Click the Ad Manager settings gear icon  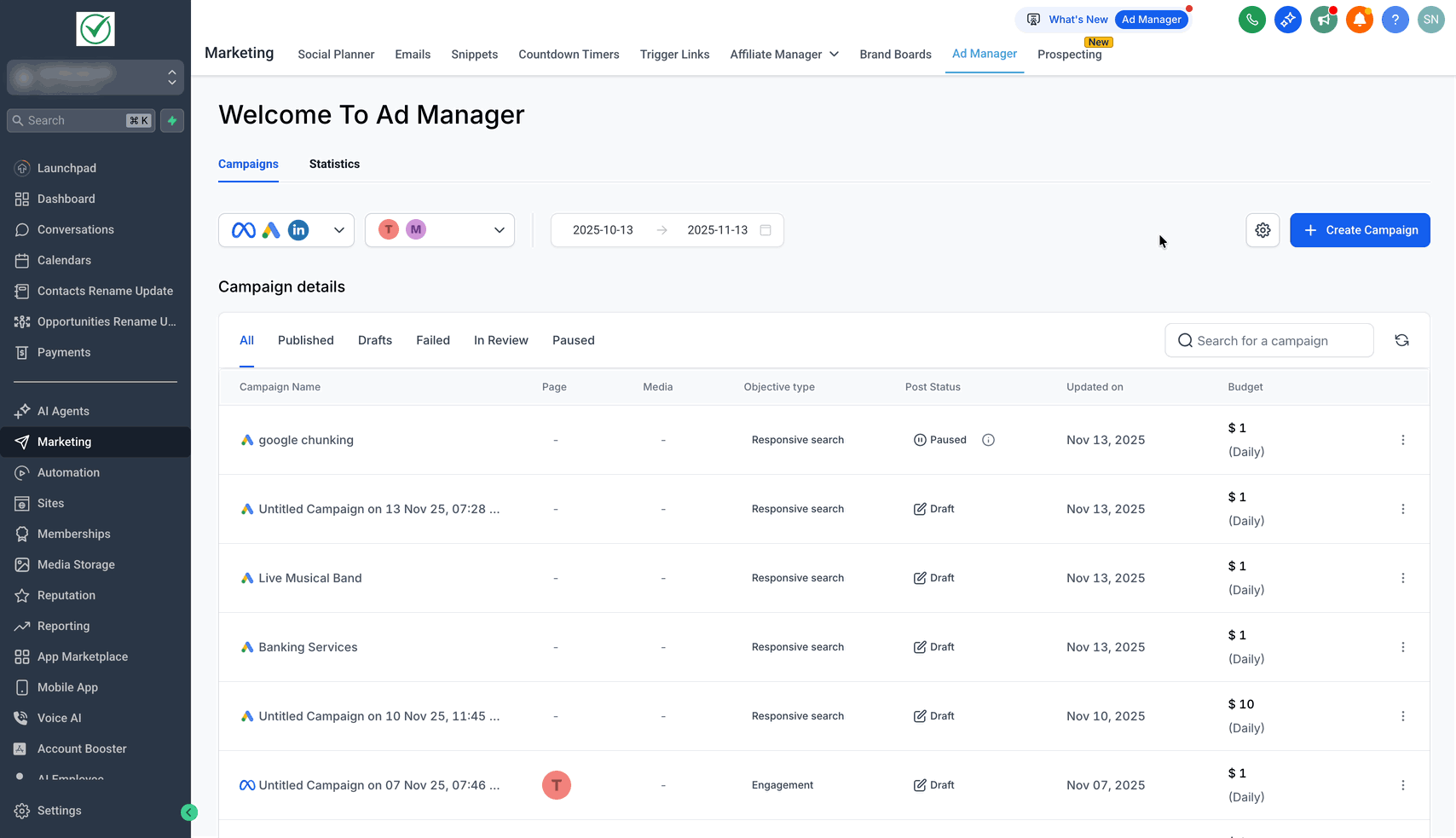point(1262,230)
